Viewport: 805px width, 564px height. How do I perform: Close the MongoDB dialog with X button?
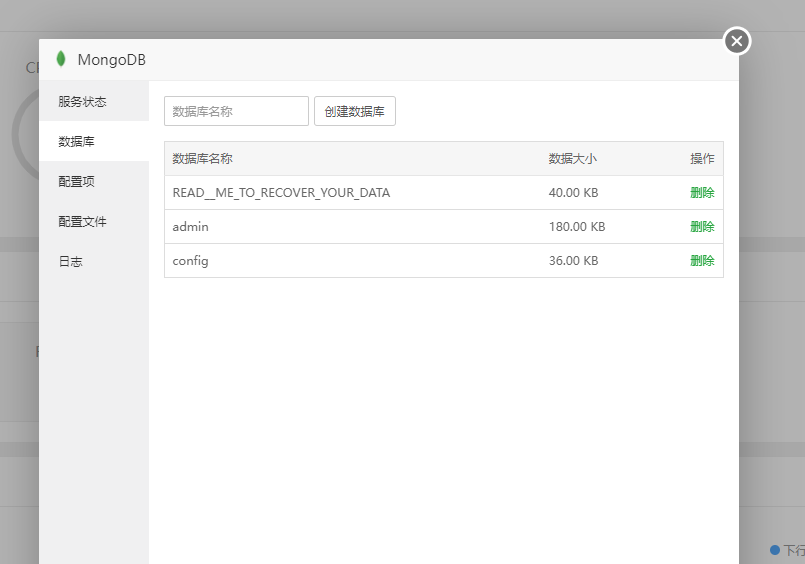737,41
